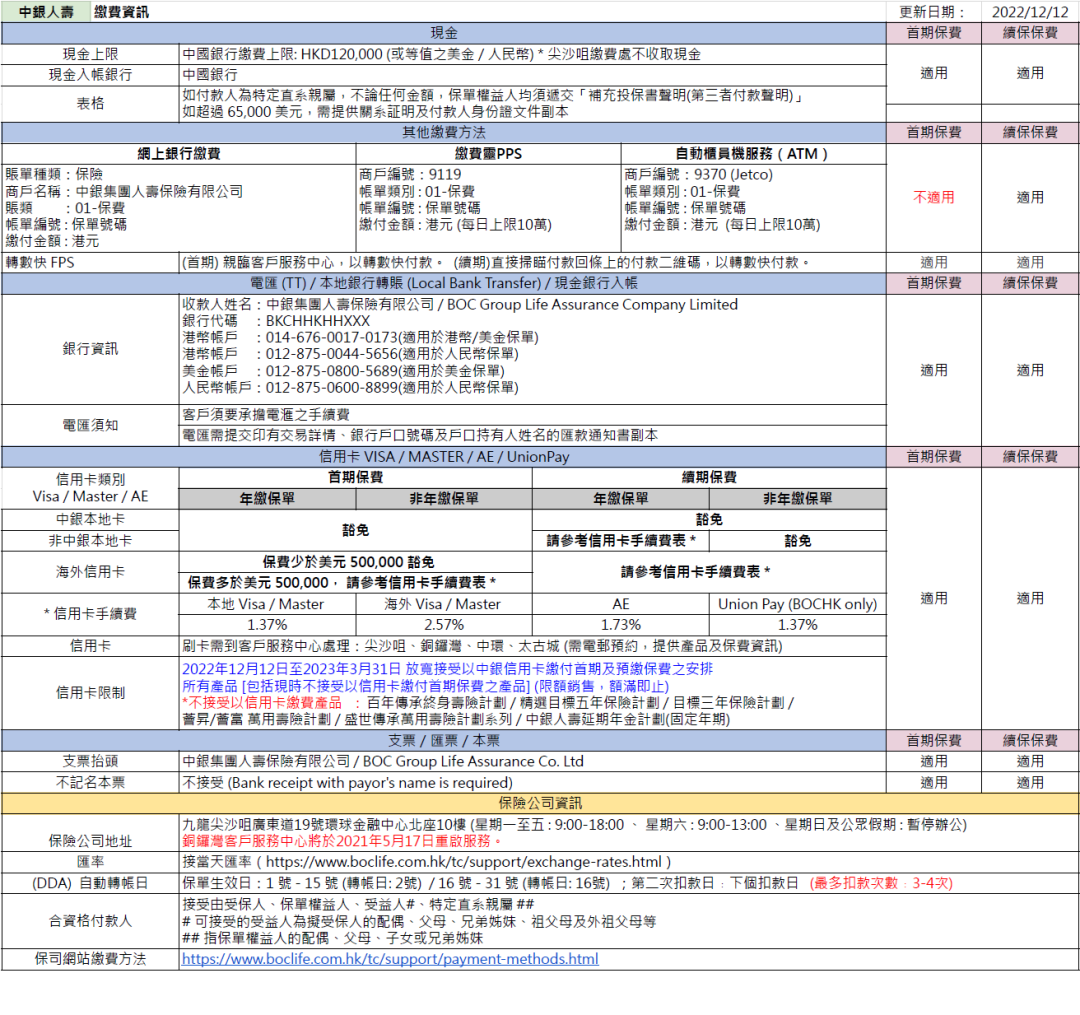Click the 合資格付款人 row label
The width and height of the screenshot is (1080, 1015).
pos(90,920)
